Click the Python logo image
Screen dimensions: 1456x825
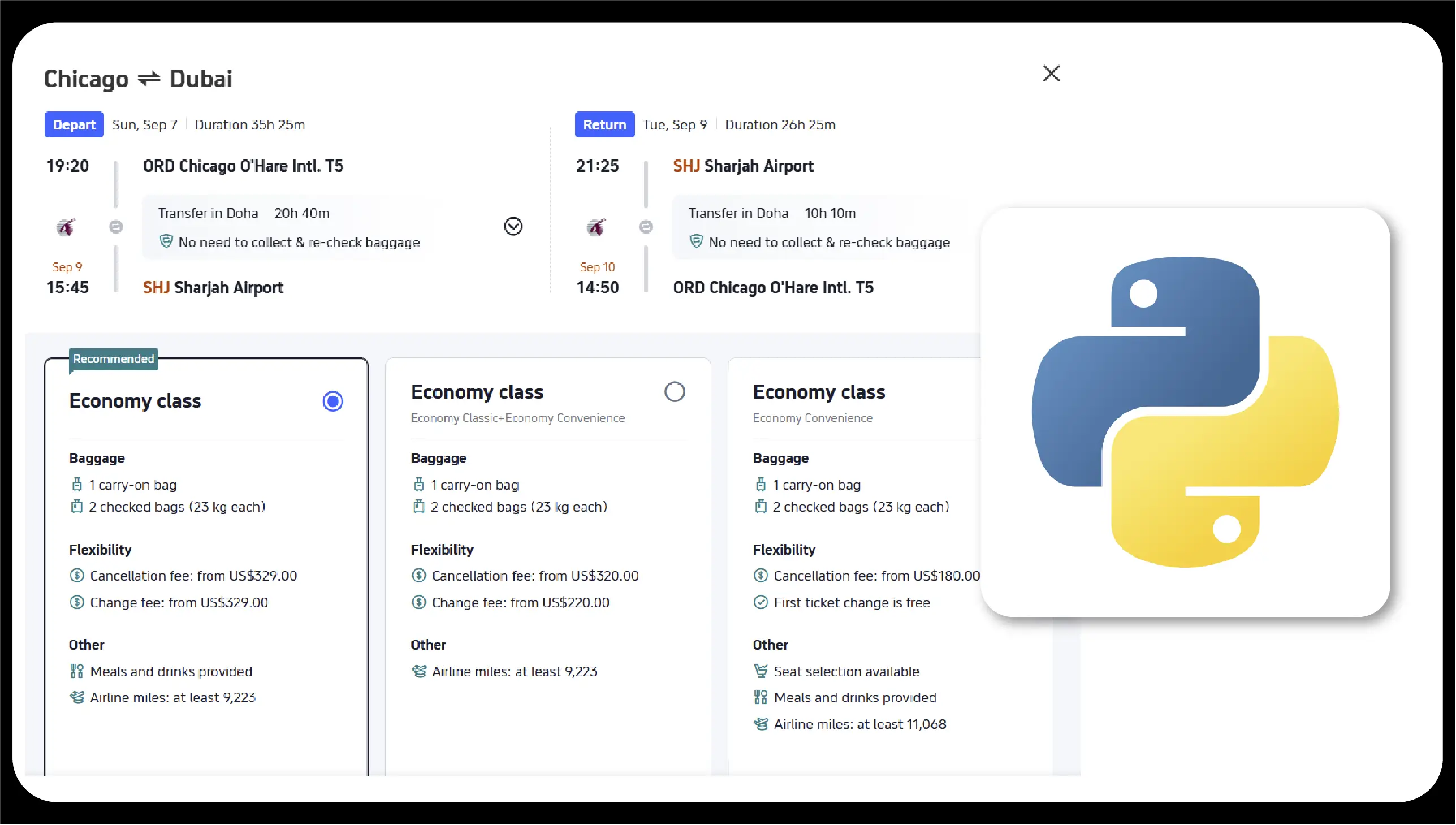1185,412
